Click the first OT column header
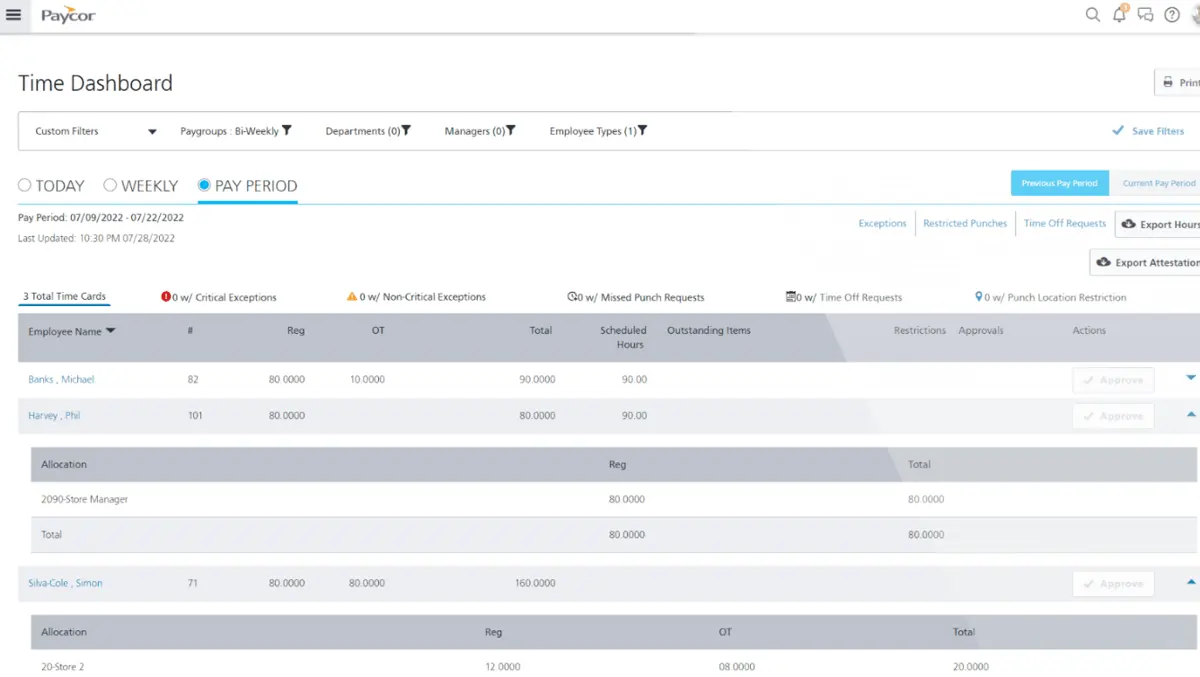Screen dimensions: 1200x677 pos(378,330)
